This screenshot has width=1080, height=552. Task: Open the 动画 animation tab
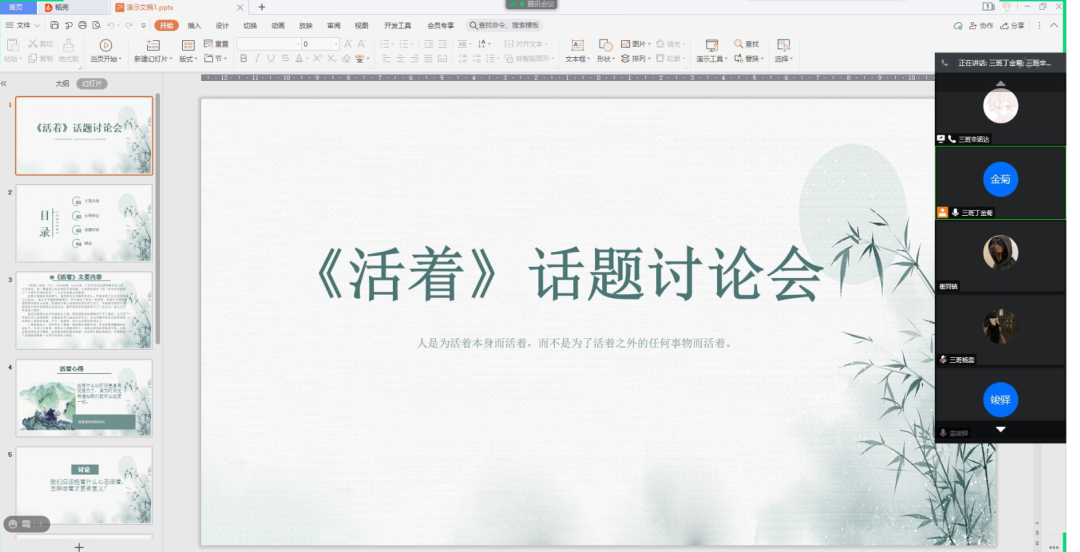point(278,25)
